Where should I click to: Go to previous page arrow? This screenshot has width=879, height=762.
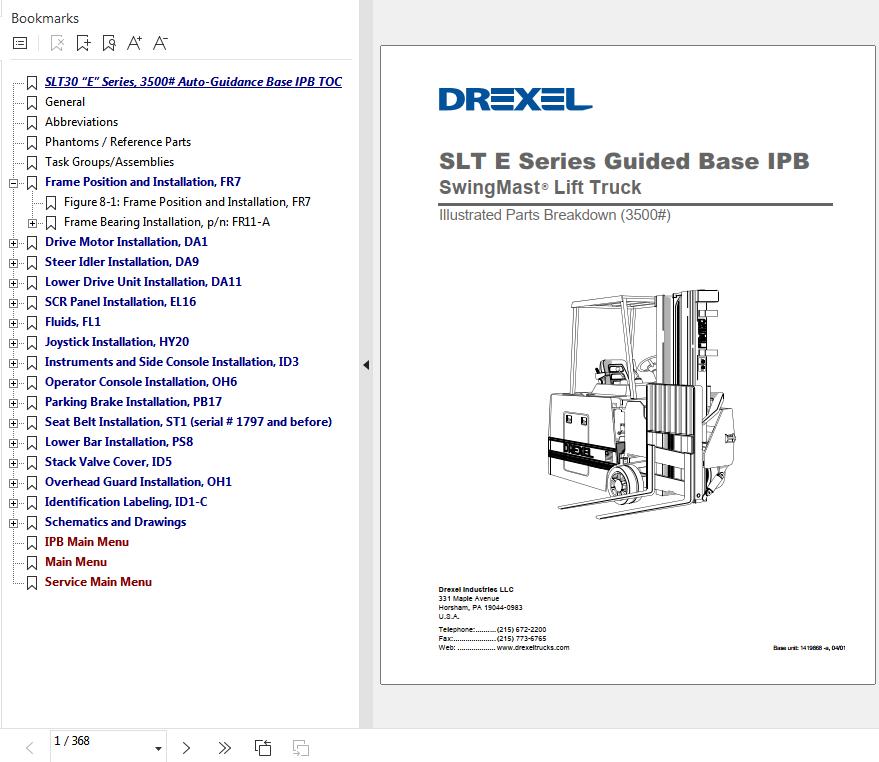pos(30,748)
